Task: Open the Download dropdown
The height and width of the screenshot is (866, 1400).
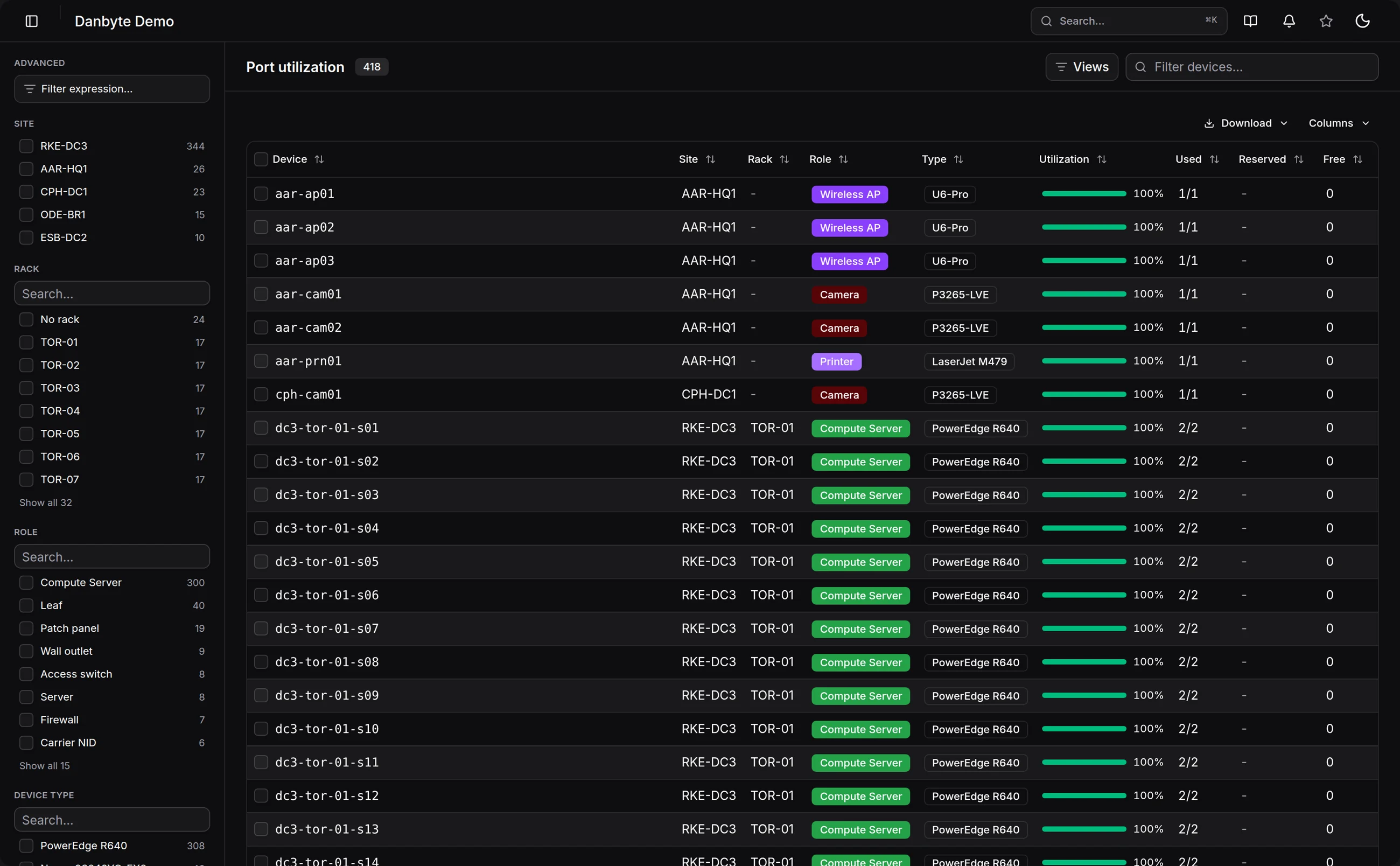Action: point(1245,123)
